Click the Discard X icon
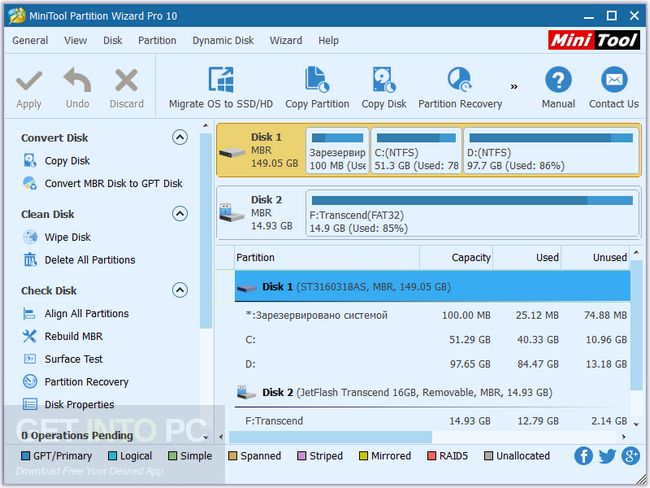 126,80
